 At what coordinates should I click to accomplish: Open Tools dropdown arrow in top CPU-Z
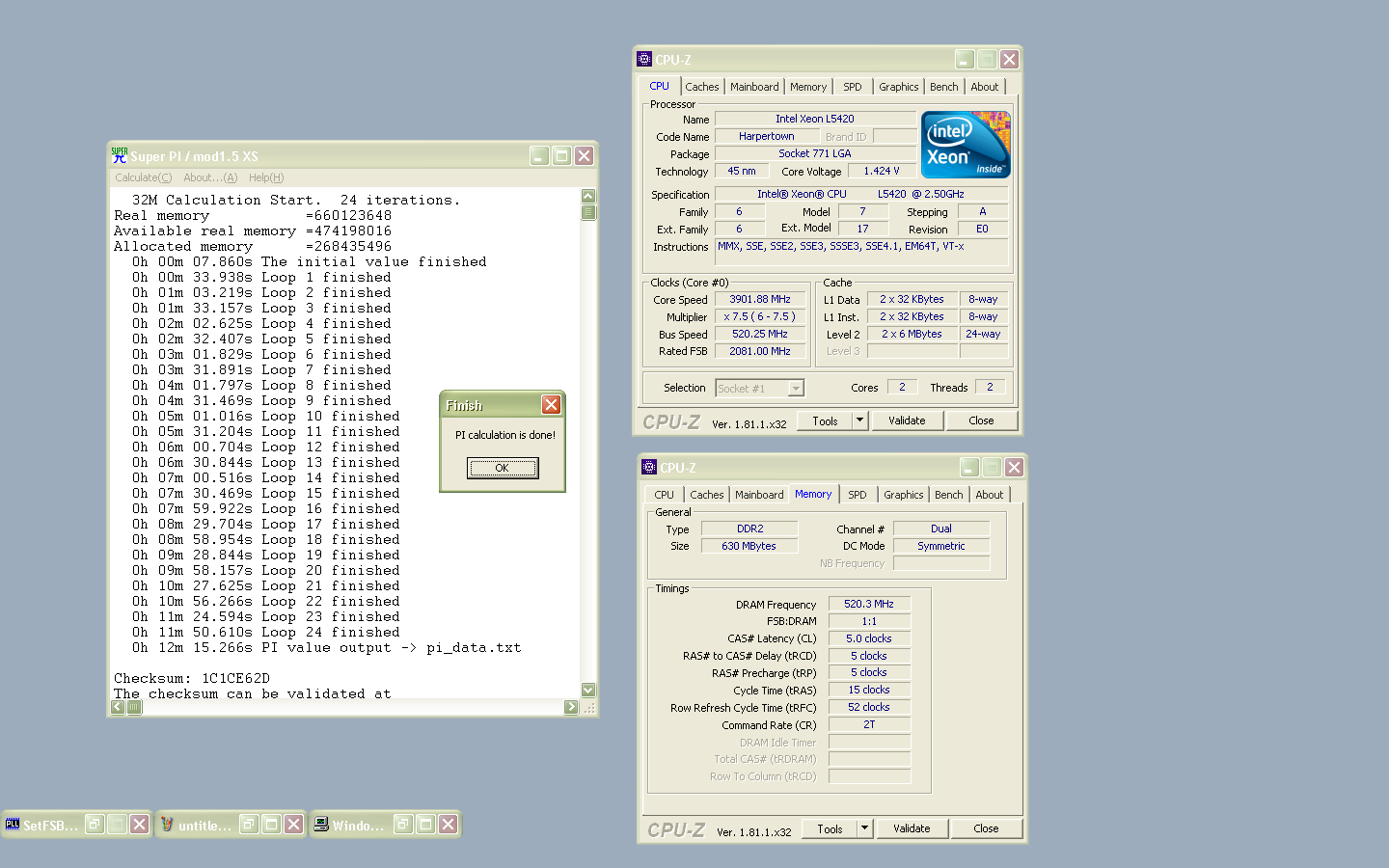tap(860, 420)
